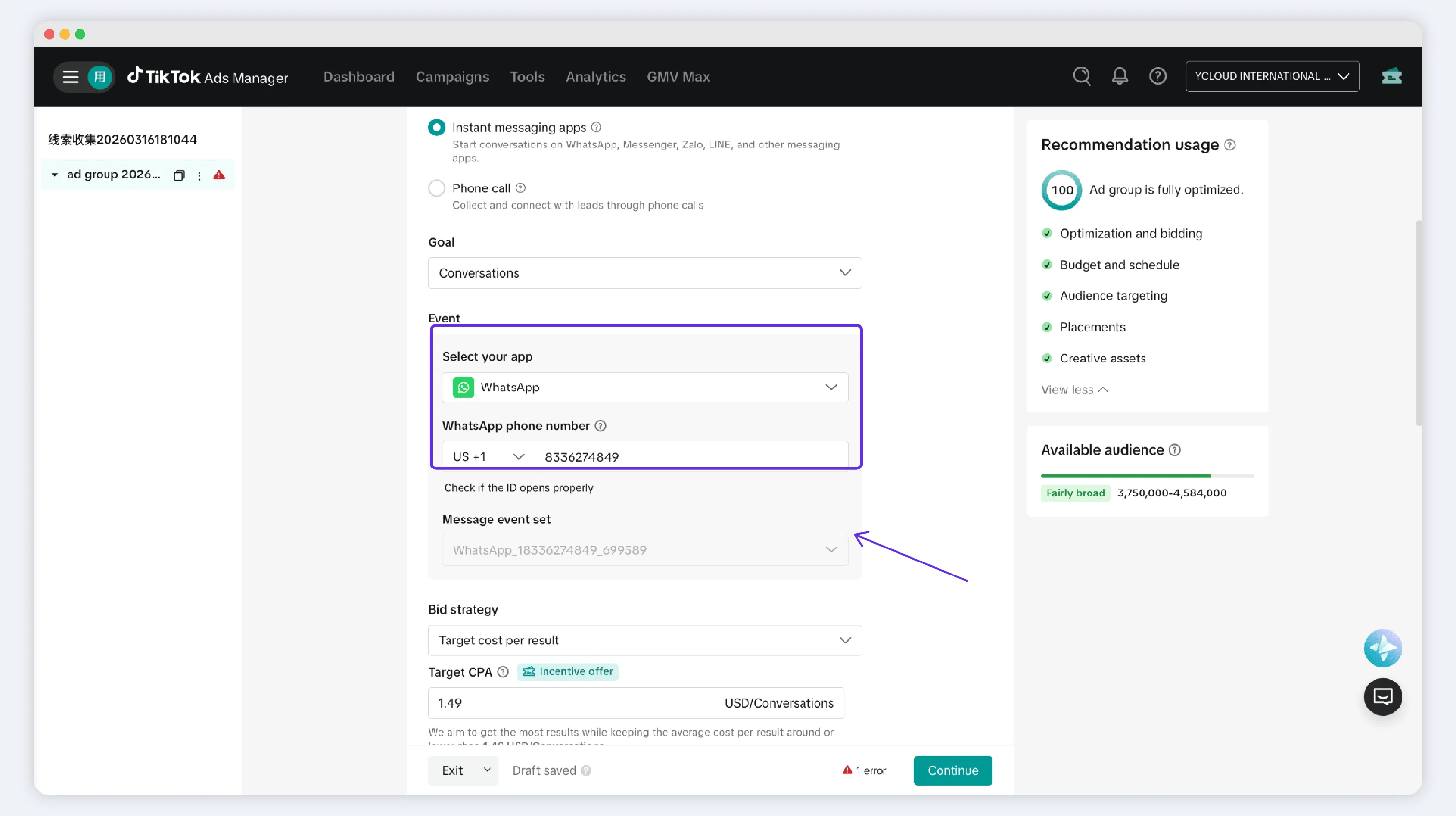This screenshot has width=1456, height=816.
Task: Click the 1 error indicator
Action: click(864, 770)
